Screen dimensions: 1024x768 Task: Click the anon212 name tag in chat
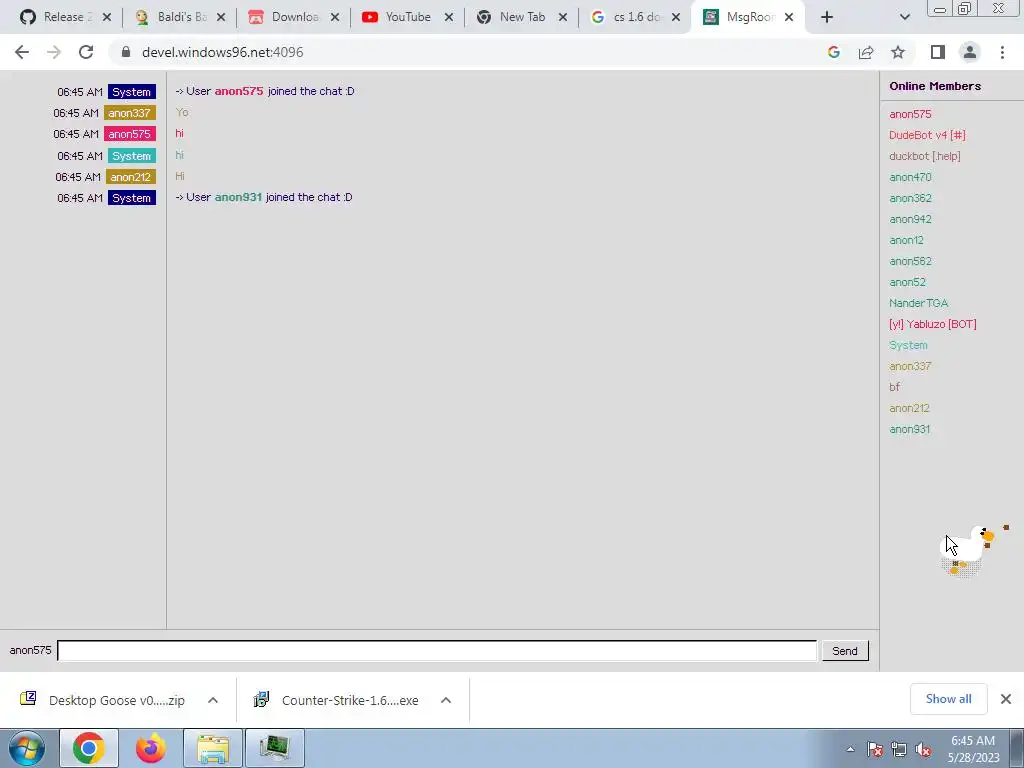click(131, 177)
